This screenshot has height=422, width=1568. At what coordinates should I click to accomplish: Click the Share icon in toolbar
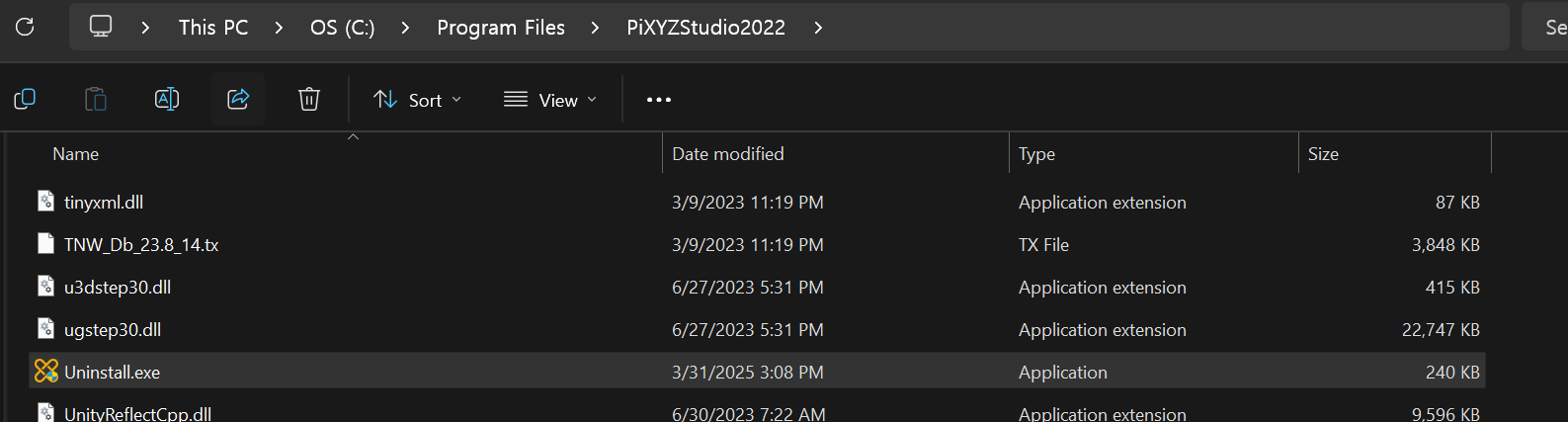[238, 99]
